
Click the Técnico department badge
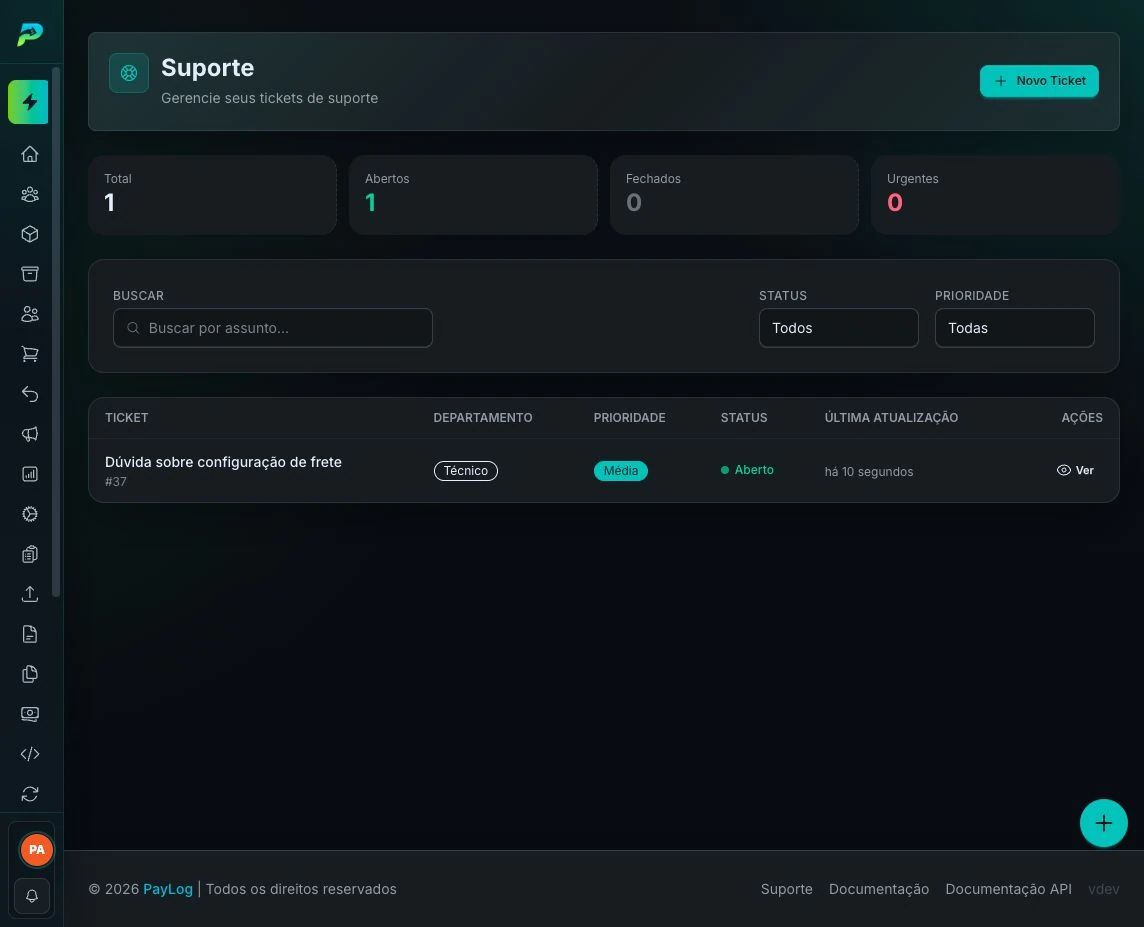tap(465, 471)
